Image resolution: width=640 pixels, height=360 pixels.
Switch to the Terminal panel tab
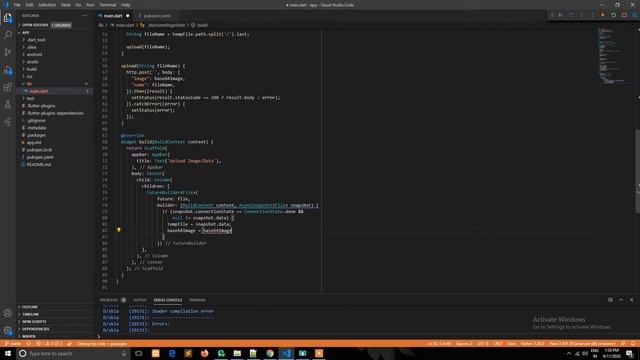point(197,300)
